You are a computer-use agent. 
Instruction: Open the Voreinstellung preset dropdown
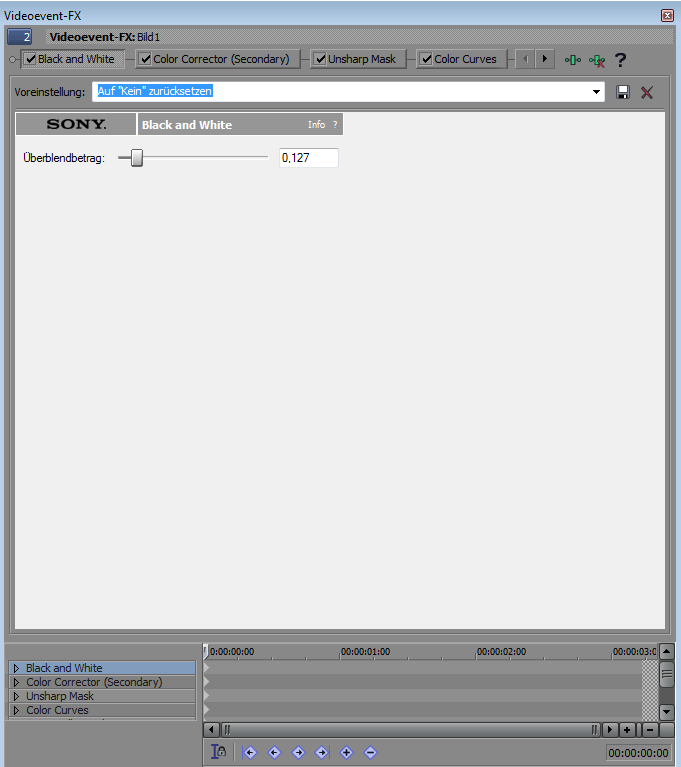pyautogui.click(x=598, y=91)
